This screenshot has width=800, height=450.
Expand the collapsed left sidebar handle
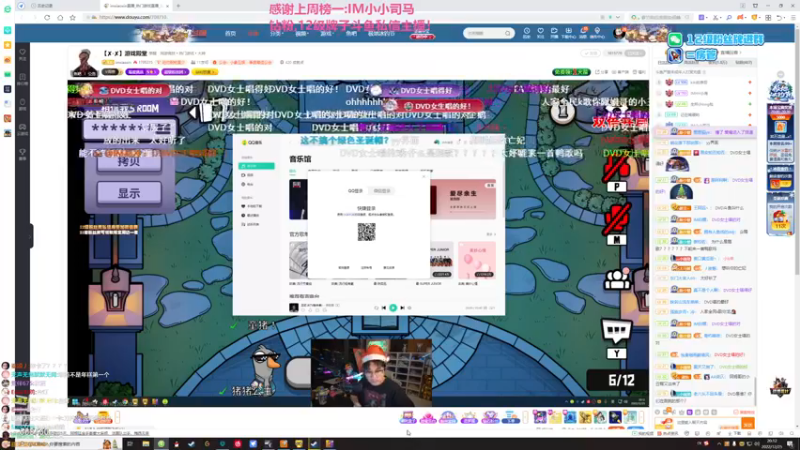[31, 236]
